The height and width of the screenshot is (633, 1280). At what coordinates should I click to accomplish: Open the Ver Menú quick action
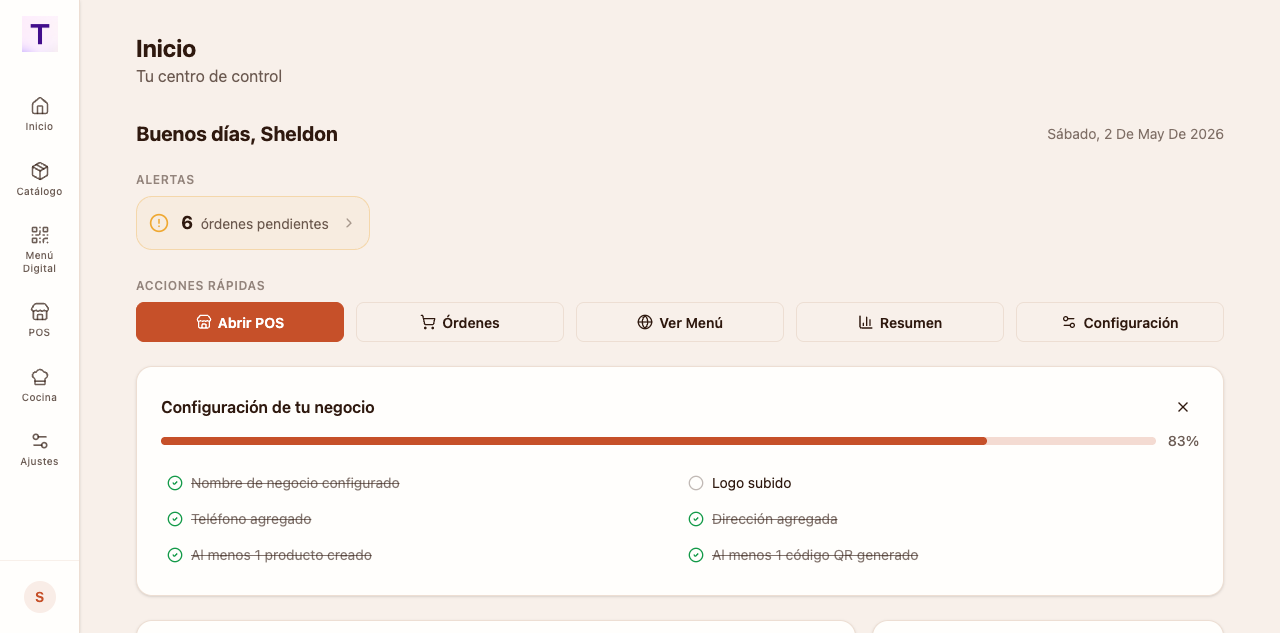680,322
